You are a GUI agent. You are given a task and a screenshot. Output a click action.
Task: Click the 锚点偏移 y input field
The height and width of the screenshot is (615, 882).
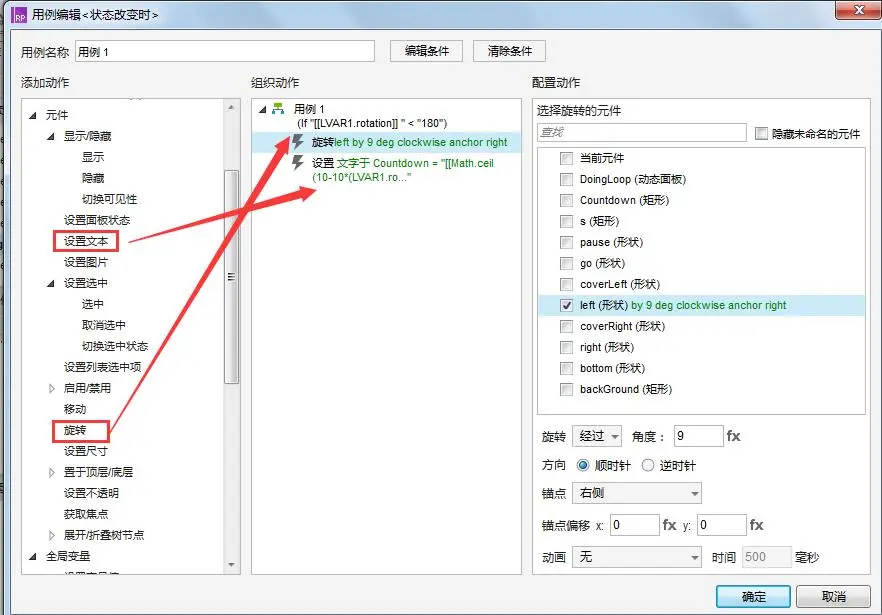[x=722, y=525]
